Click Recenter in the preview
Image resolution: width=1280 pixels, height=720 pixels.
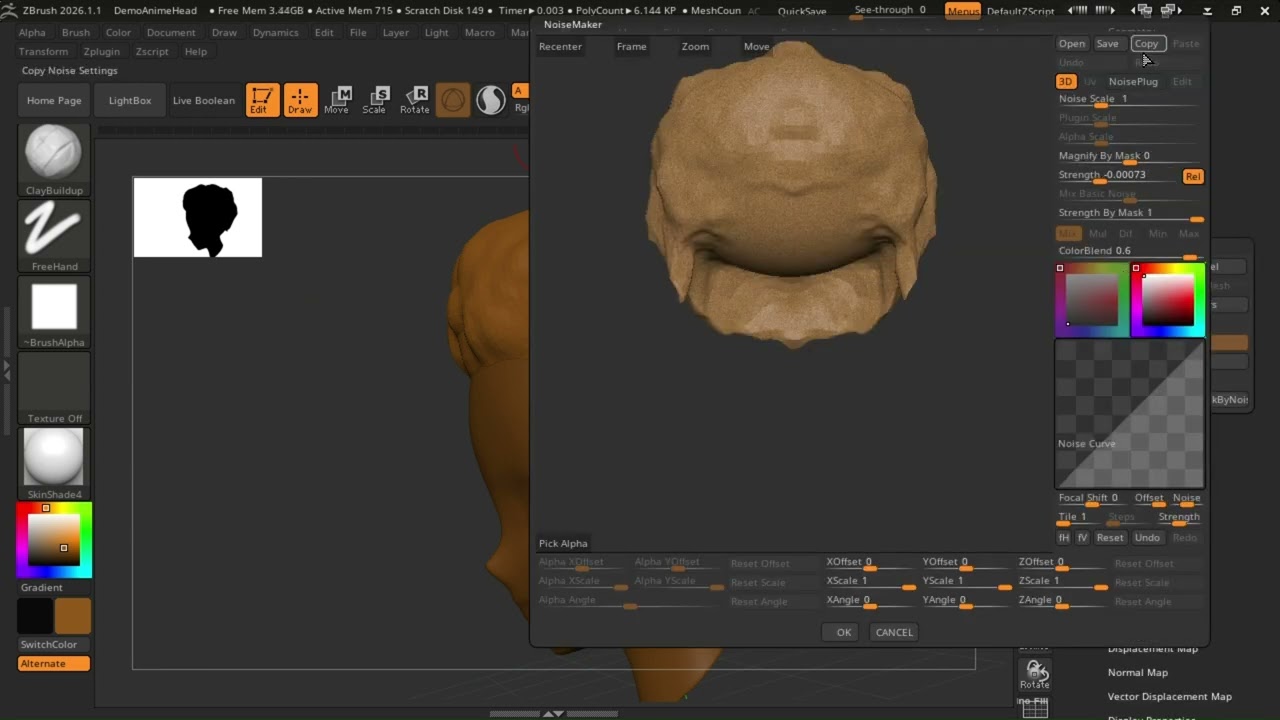pos(560,46)
